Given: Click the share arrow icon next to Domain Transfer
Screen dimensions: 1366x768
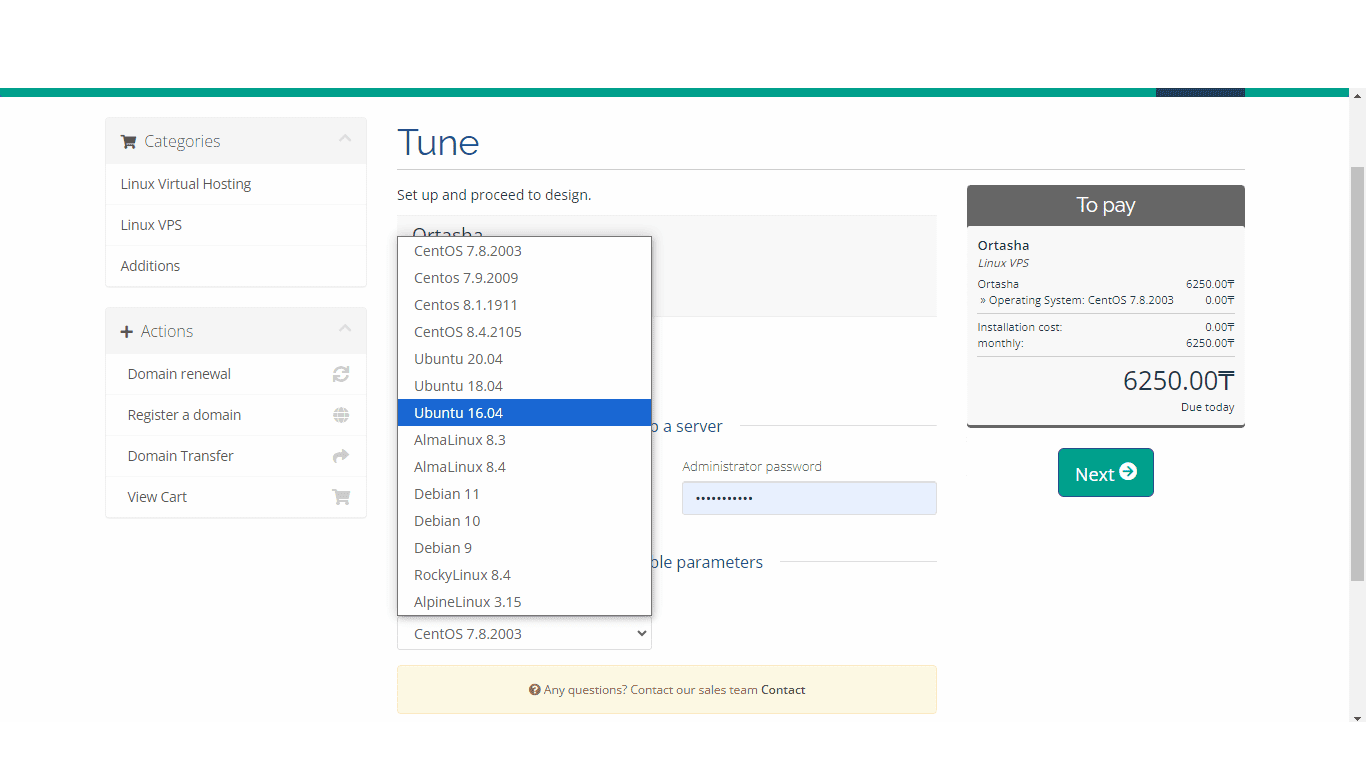Looking at the screenshot, I should pyautogui.click(x=341, y=456).
